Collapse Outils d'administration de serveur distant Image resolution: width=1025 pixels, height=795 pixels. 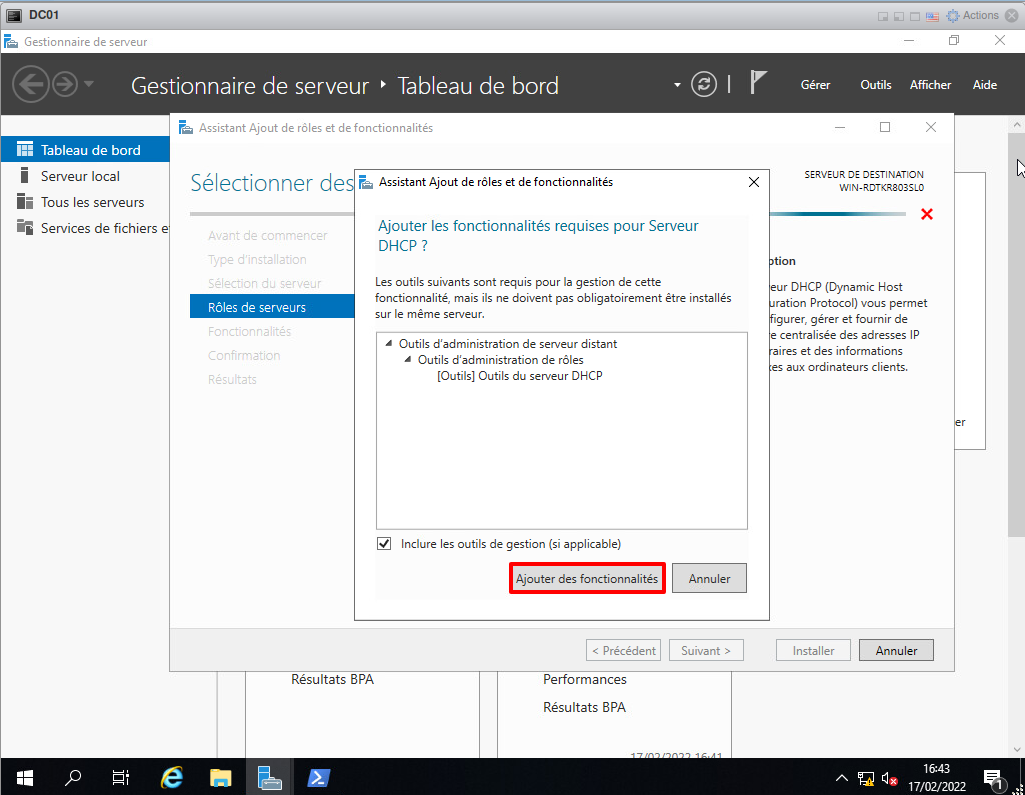point(389,344)
